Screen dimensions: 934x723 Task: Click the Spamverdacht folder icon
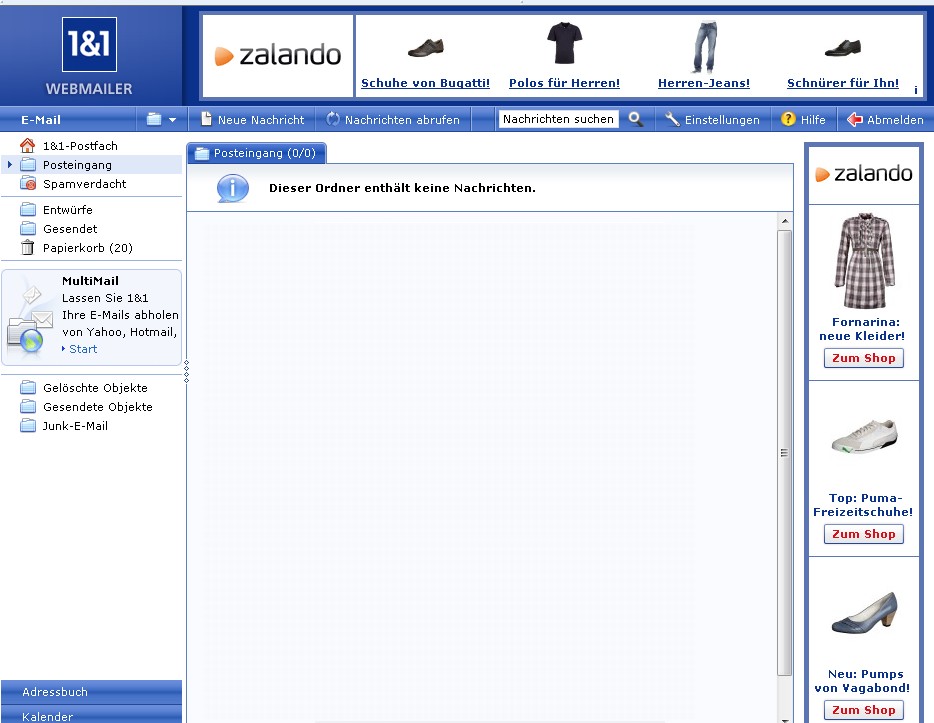point(27,183)
